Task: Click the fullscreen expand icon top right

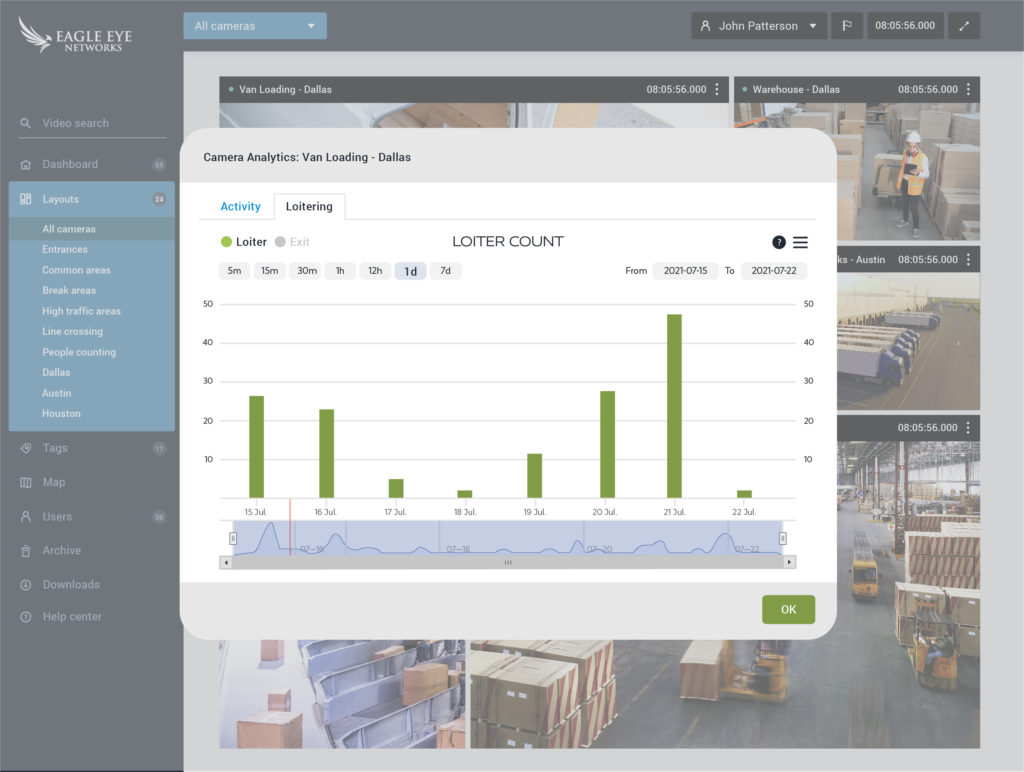Action: [963, 25]
